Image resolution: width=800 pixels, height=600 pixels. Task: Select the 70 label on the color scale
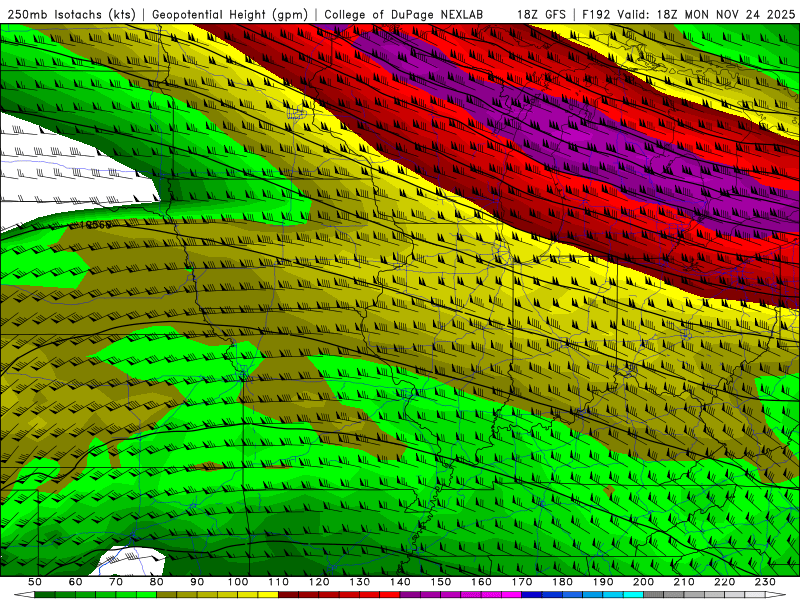116,582
